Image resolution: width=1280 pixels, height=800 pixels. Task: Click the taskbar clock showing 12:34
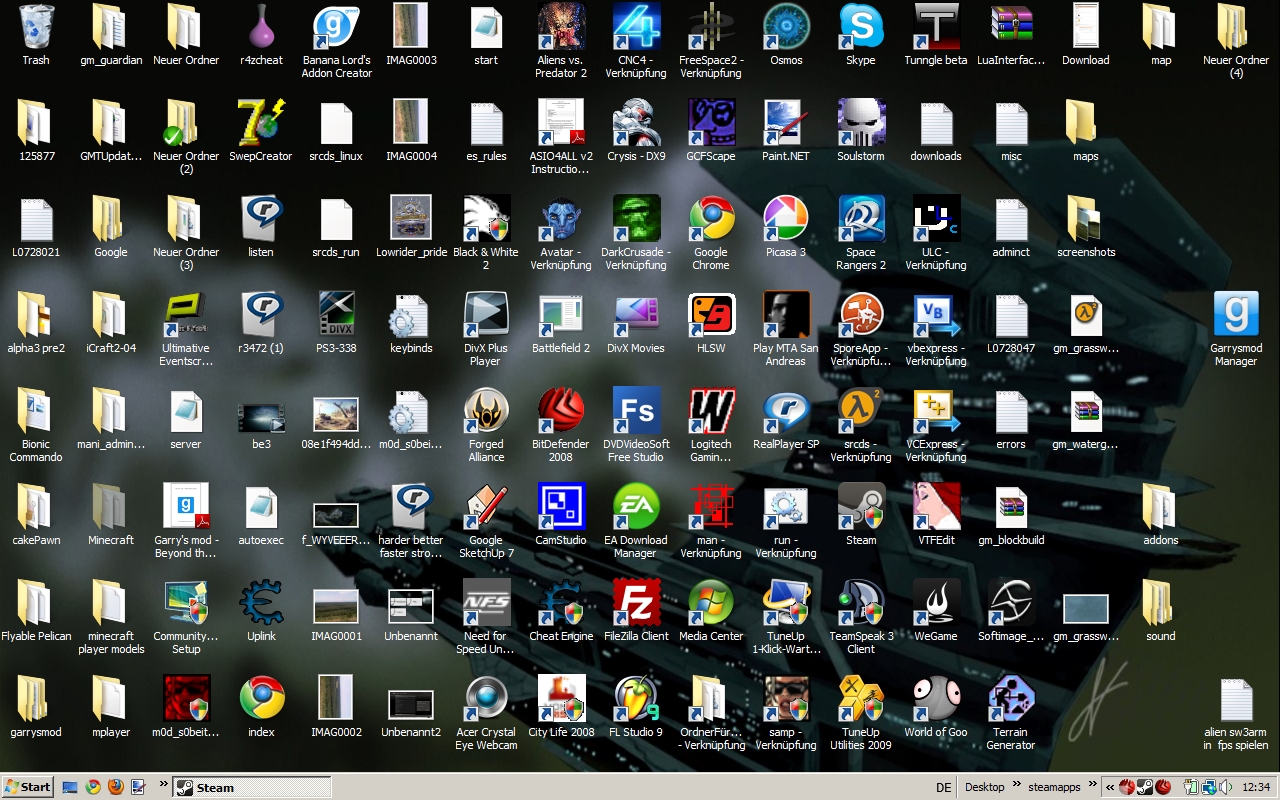[1255, 787]
